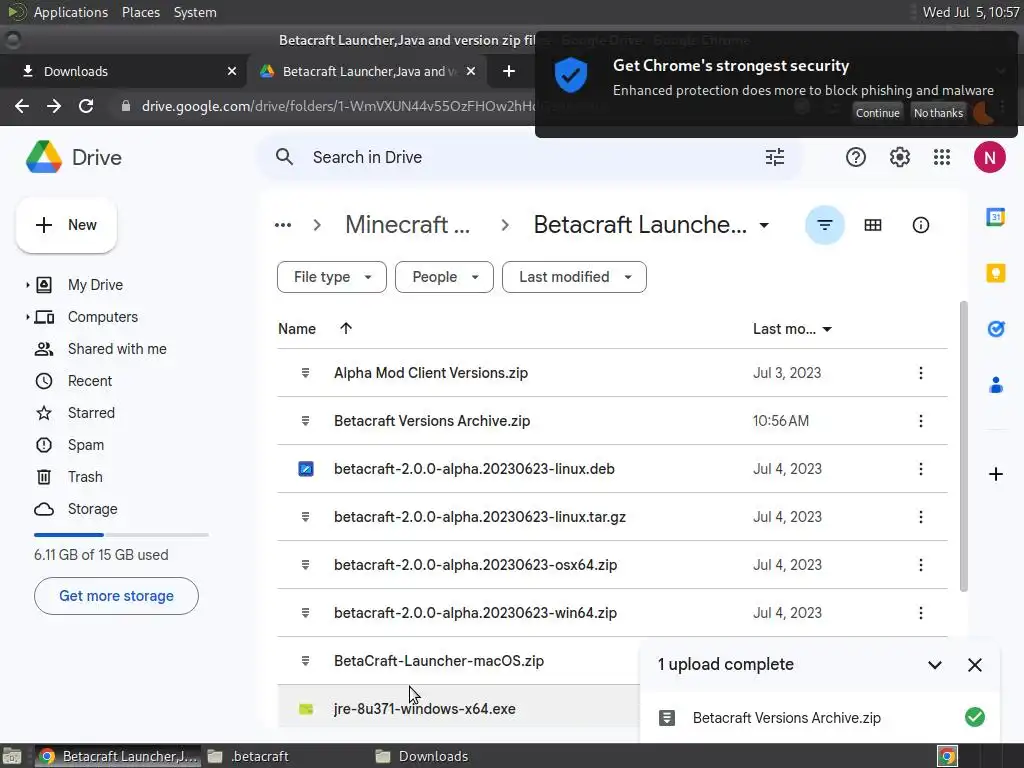Image resolution: width=1024 pixels, height=768 pixels.
Task: Expand Computers tree arrow
Action: pyautogui.click(x=27, y=317)
